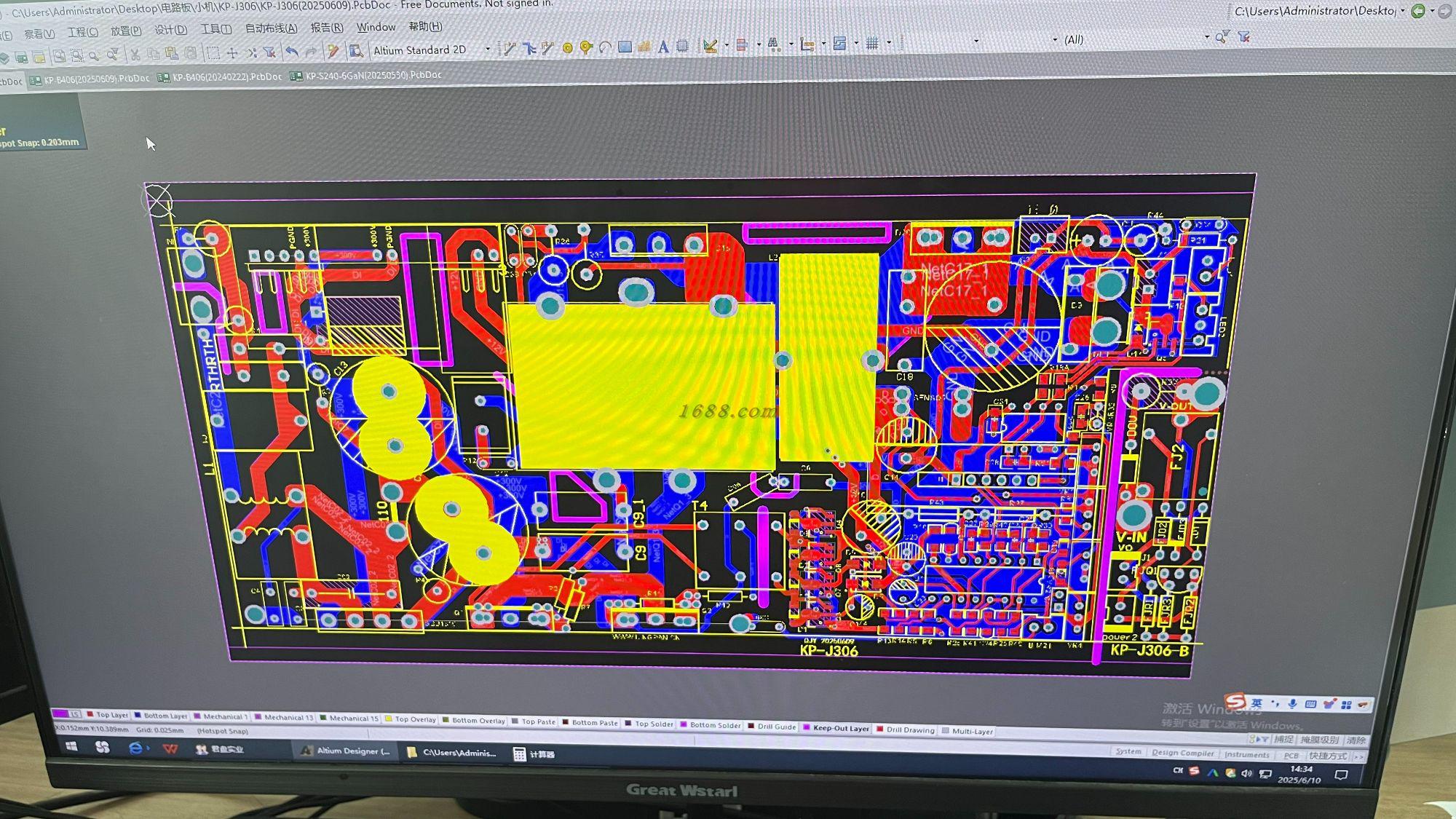Click the green Back navigation arrow
The height and width of the screenshot is (819, 1456).
click(x=1418, y=11)
